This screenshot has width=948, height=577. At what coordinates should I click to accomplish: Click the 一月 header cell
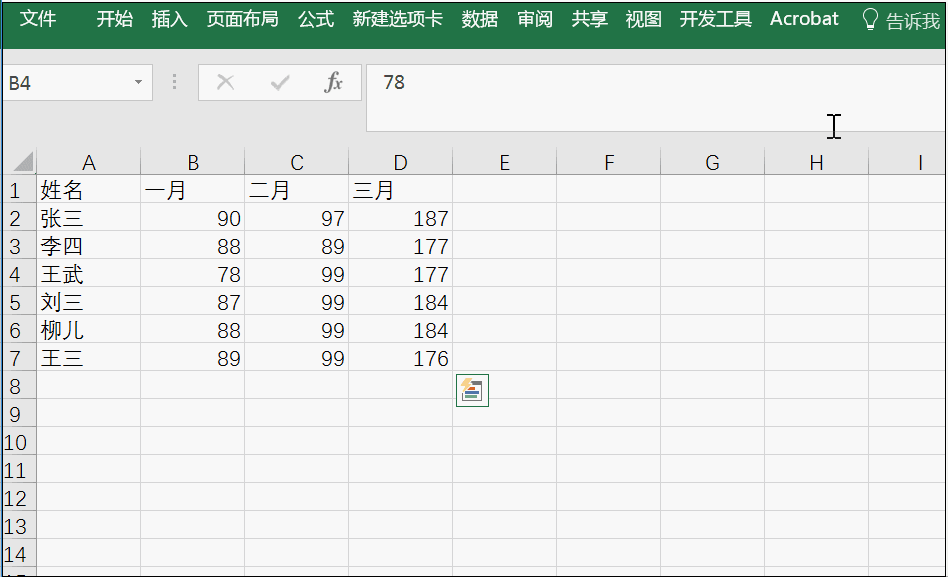[193, 191]
